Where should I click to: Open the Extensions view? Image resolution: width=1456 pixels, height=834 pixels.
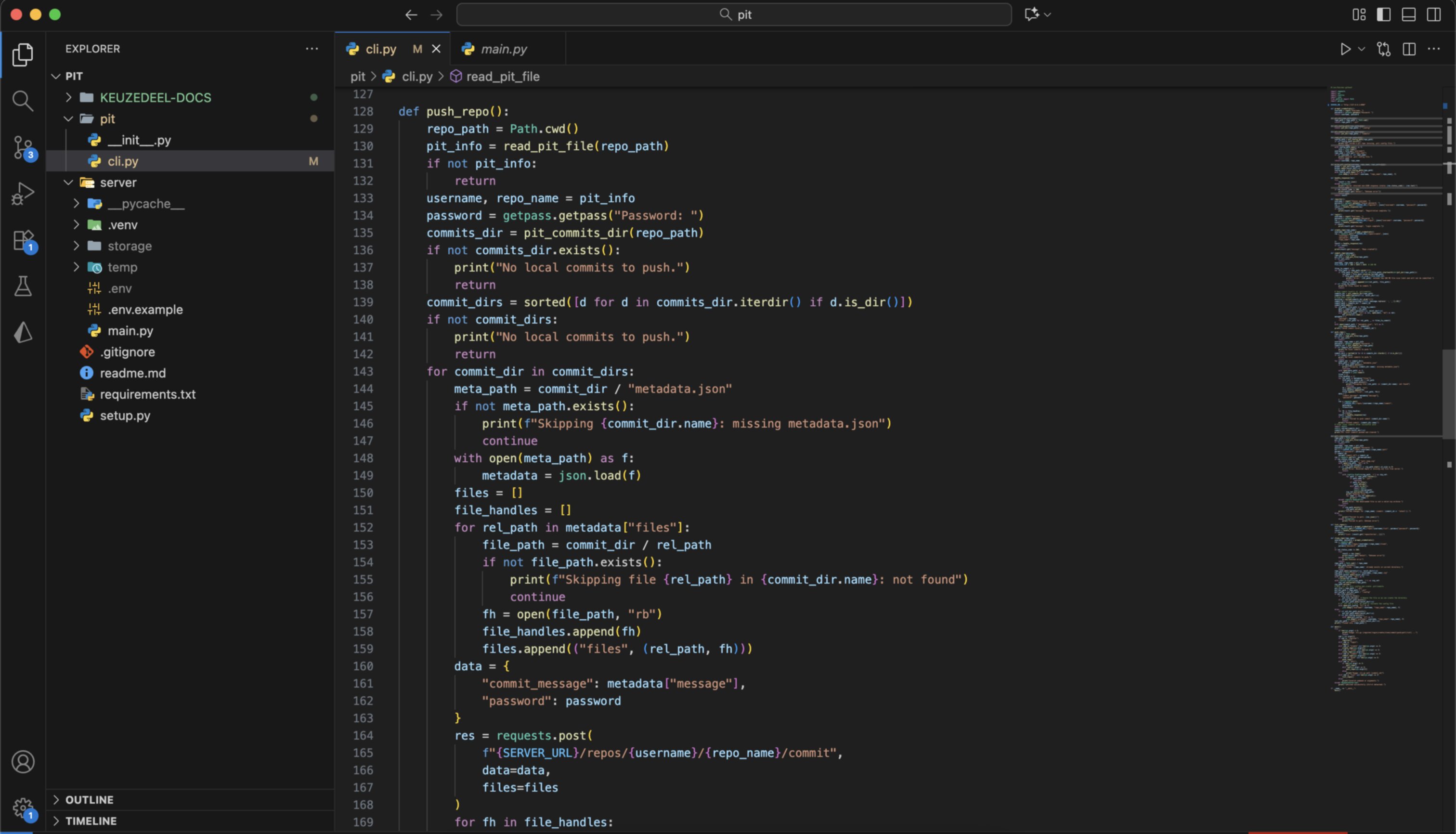[x=23, y=240]
